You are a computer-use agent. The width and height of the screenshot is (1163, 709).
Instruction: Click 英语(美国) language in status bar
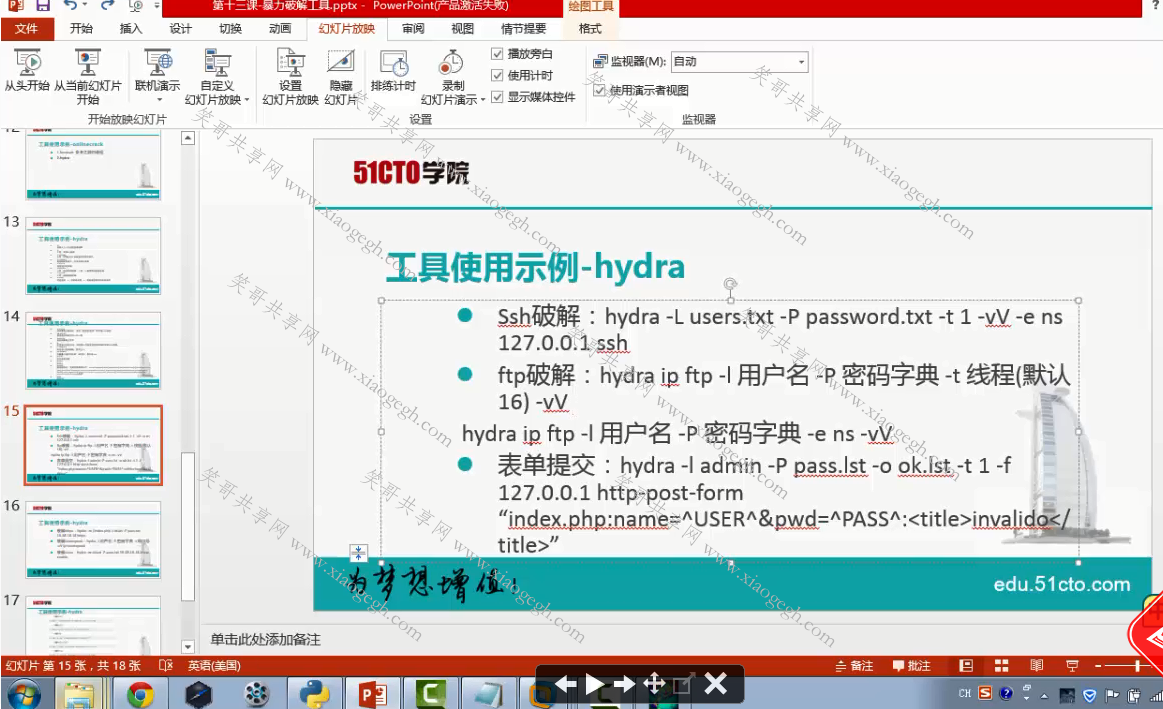tap(214, 665)
